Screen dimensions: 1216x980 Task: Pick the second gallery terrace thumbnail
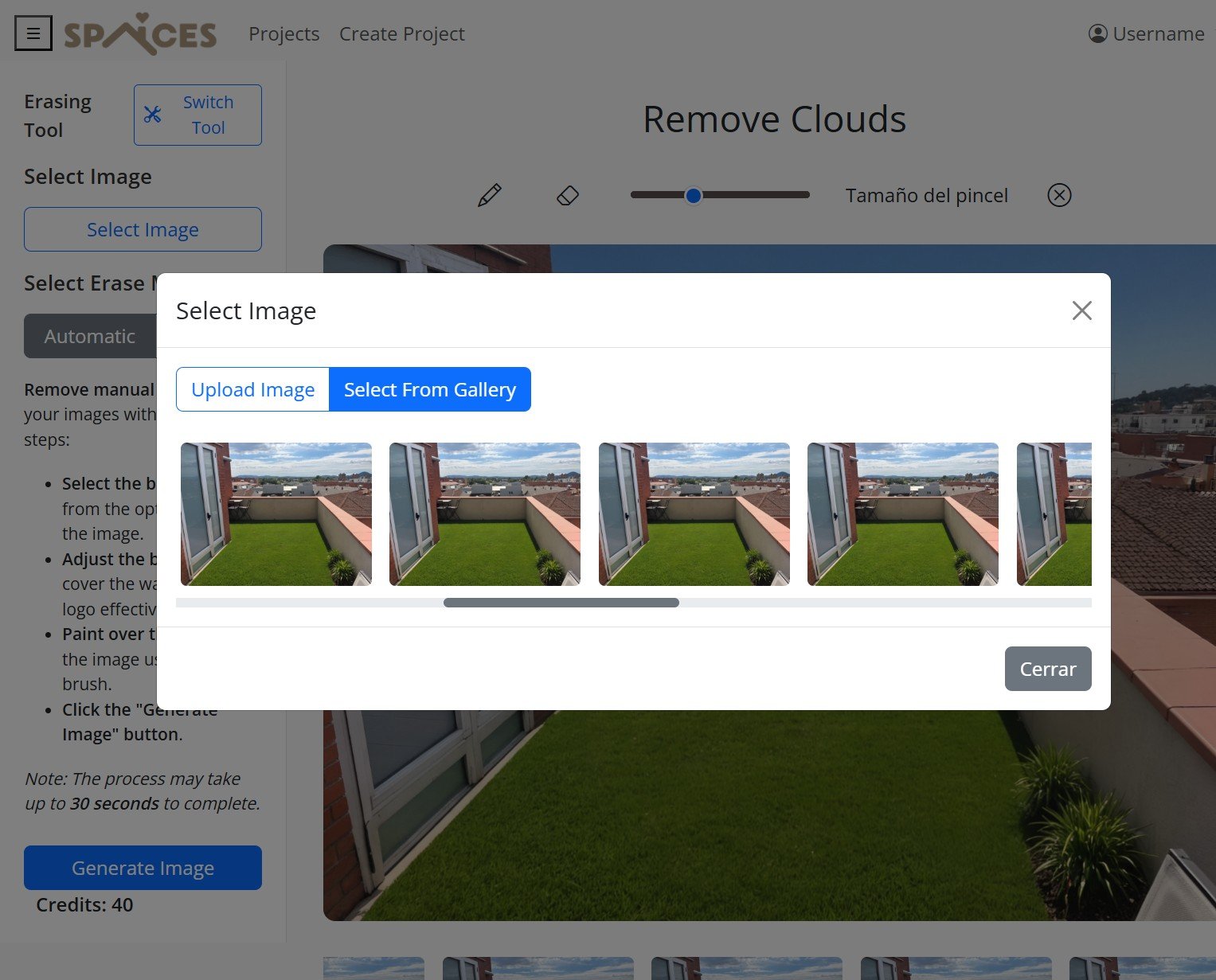click(485, 514)
